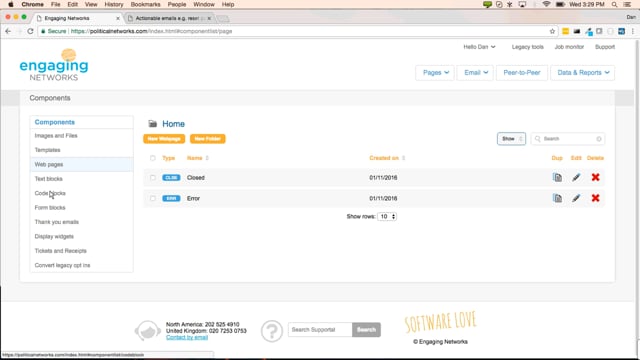Image resolution: width=640 pixels, height=360 pixels.
Task: Clear the components search field
Action: coord(599,139)
